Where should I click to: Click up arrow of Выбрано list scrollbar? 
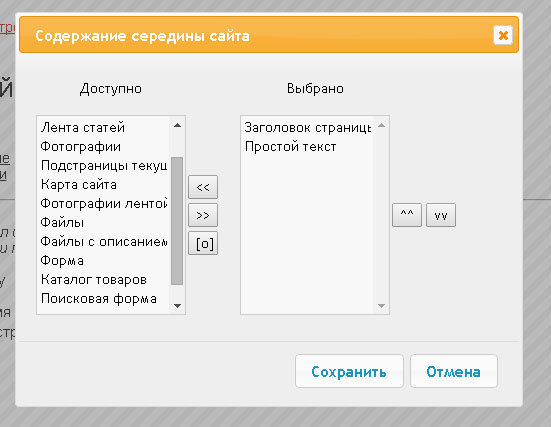click(381, 125)
